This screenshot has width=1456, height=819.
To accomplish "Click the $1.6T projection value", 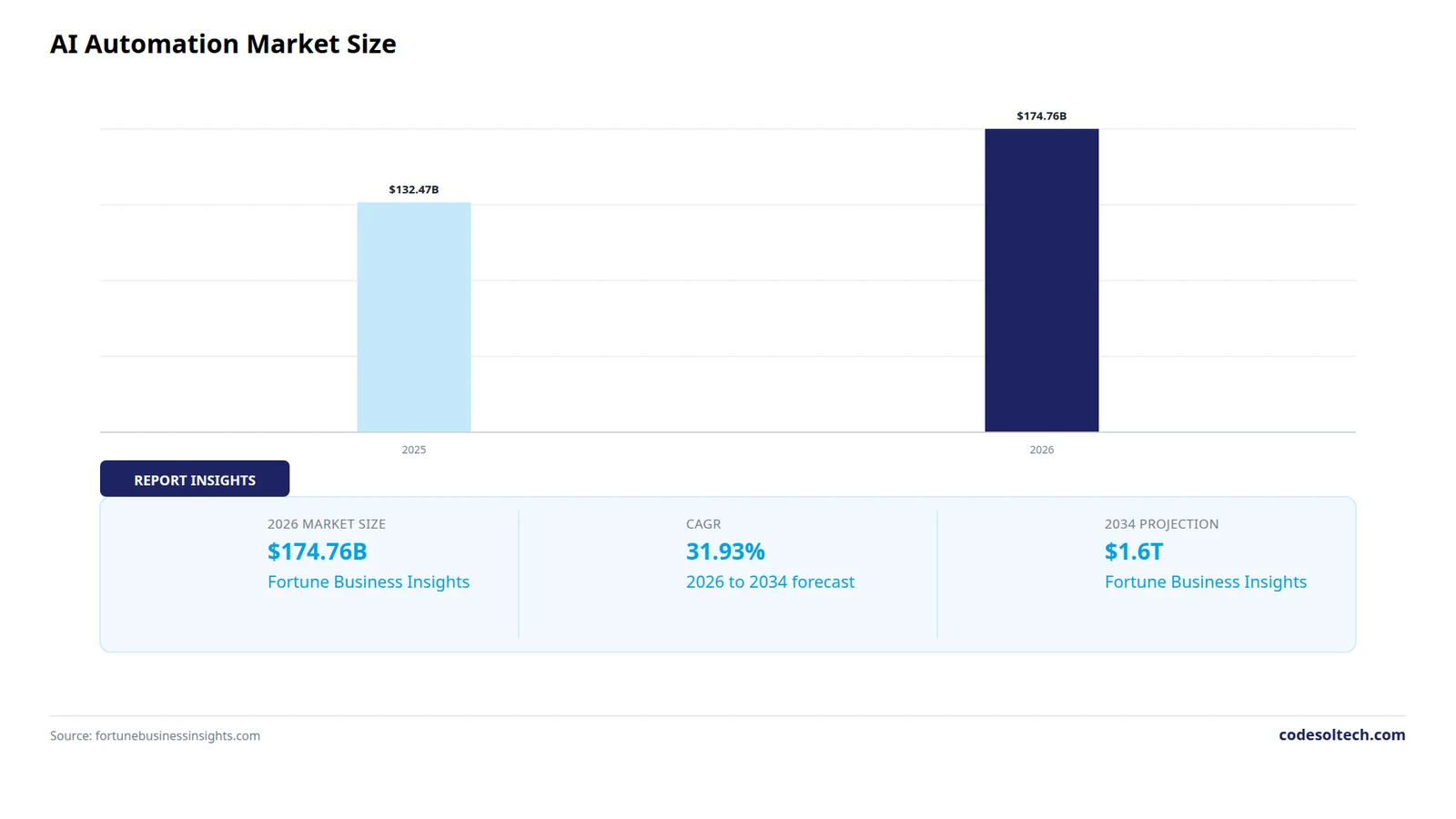I will coord(1134,551).
